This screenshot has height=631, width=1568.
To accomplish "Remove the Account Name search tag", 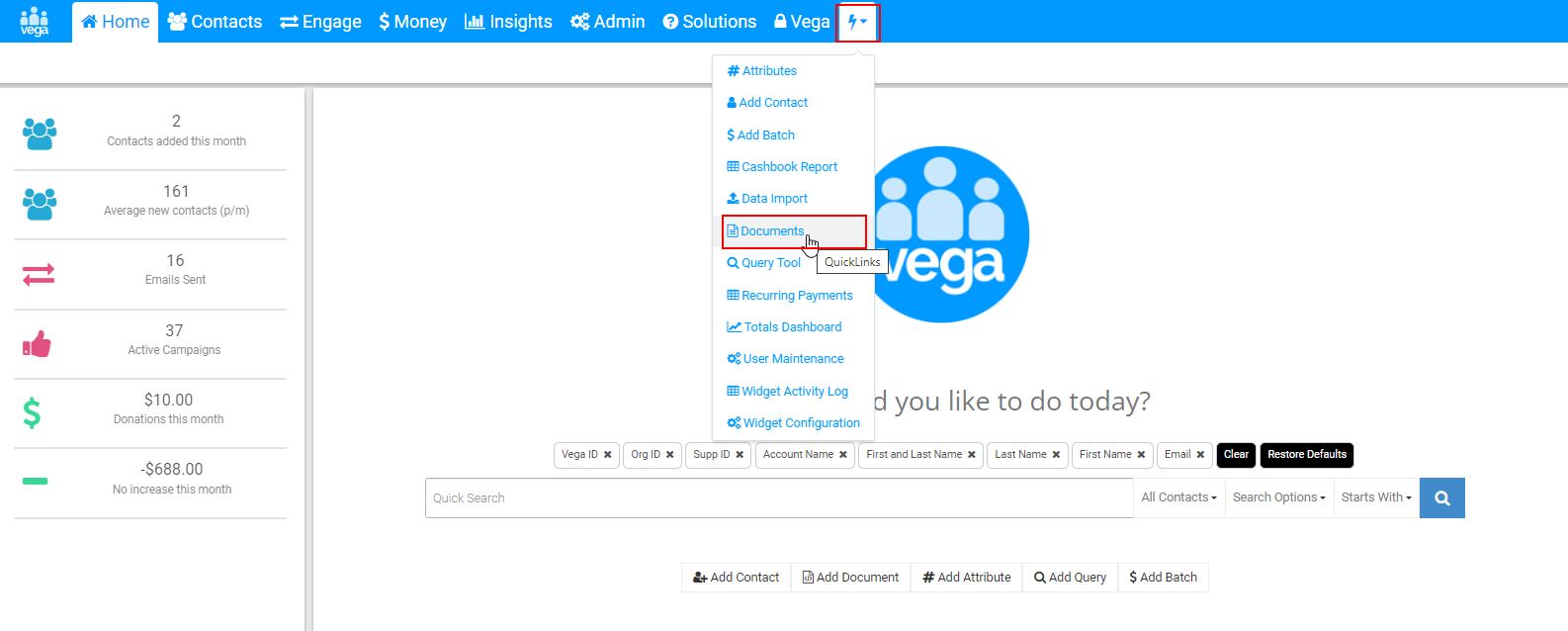I will (843, 455).
